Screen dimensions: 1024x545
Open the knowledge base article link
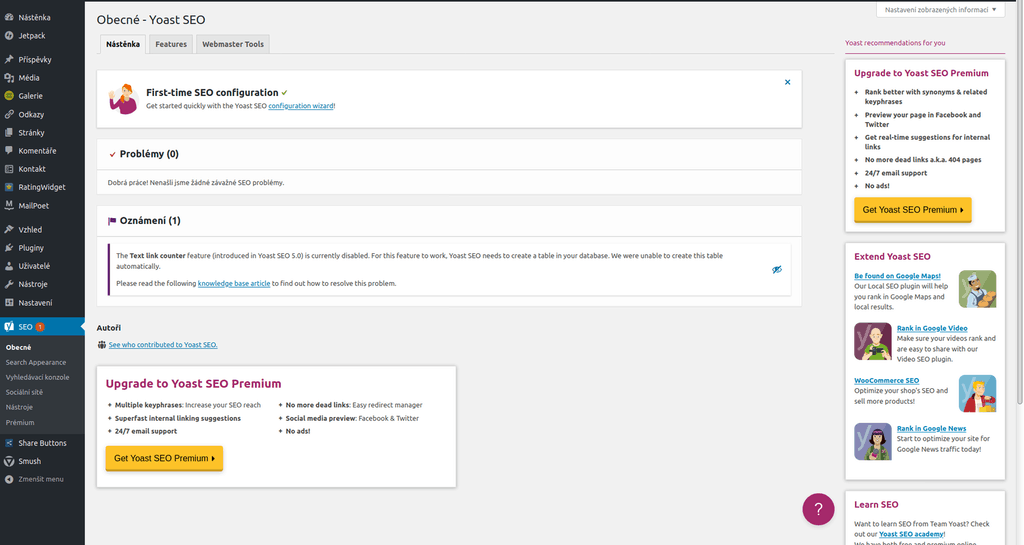click(234, 283)
